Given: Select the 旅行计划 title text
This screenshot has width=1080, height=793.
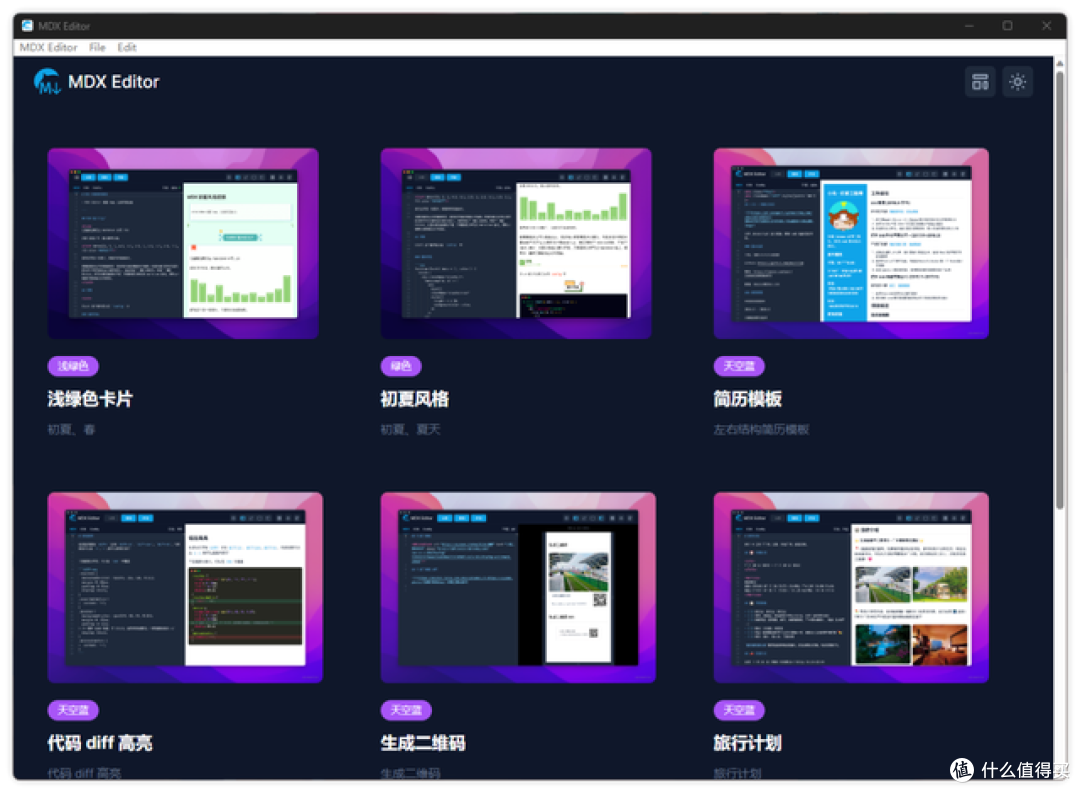Looking at the screenshot, I should pyautogui.click(x=747, y=743).
